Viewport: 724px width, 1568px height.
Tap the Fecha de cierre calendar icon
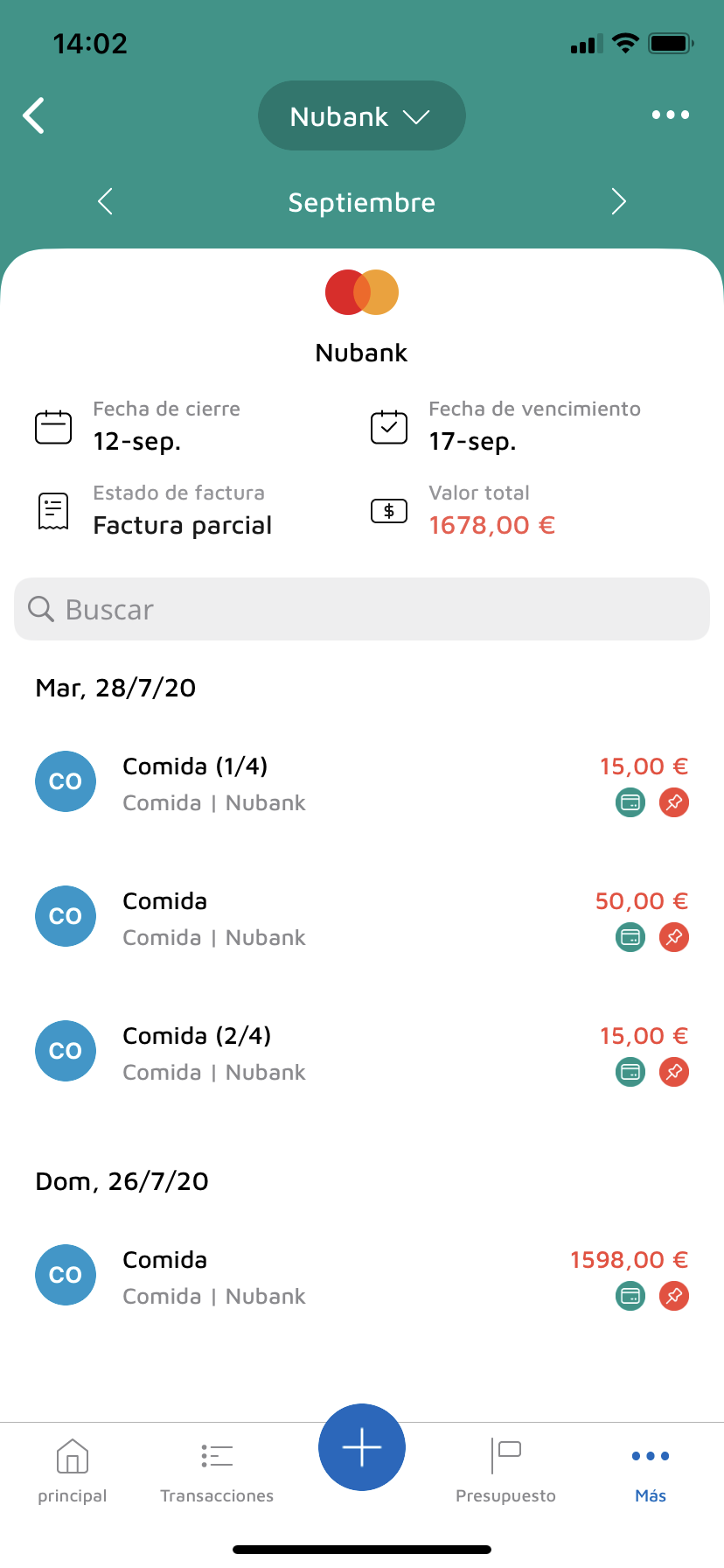click(53, 427)
